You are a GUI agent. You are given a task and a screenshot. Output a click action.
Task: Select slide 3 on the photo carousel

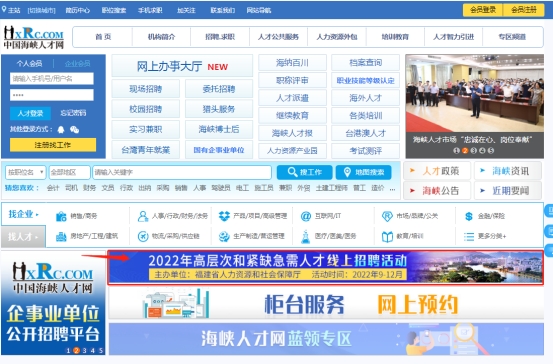click(x=474, y=151)
